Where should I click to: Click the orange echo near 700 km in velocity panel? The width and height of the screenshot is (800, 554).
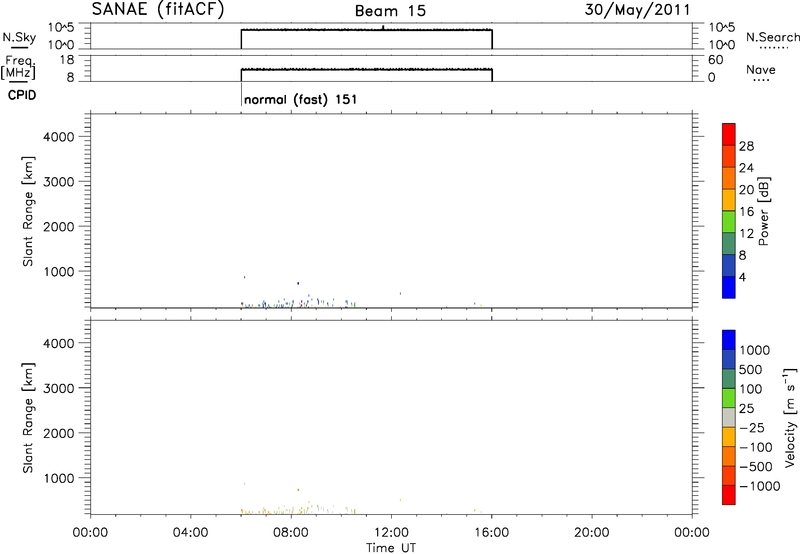click(298, 490)
